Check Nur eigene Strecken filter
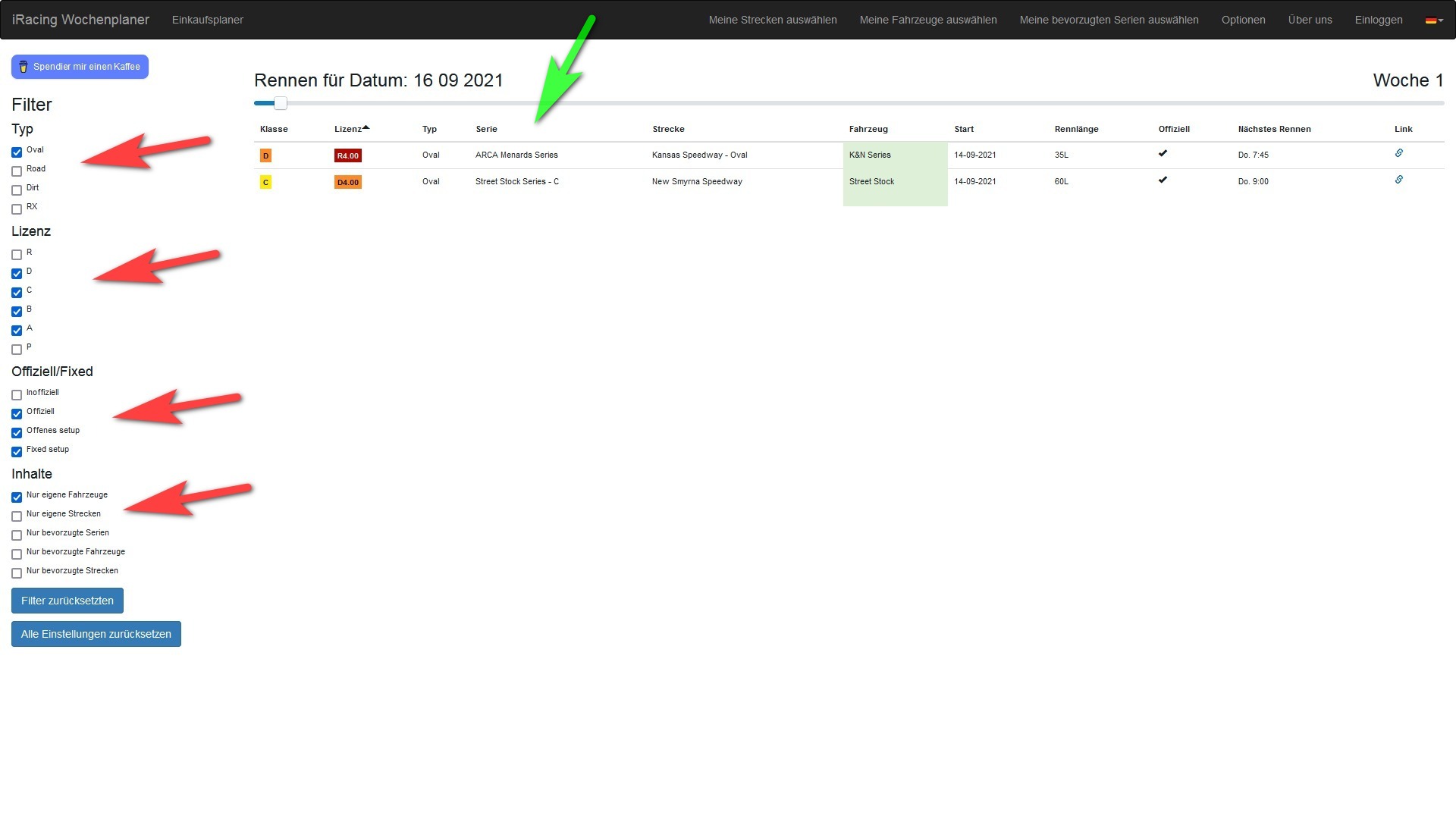The width and height of the screenshot is (1456, 819). point(17,516)
